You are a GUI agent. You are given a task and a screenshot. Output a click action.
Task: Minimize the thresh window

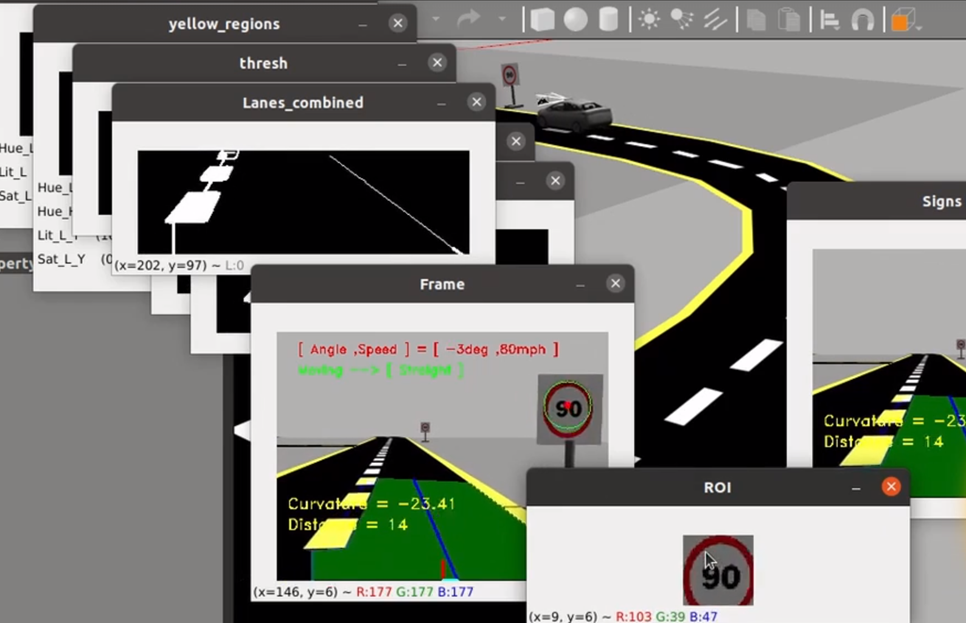402,64
